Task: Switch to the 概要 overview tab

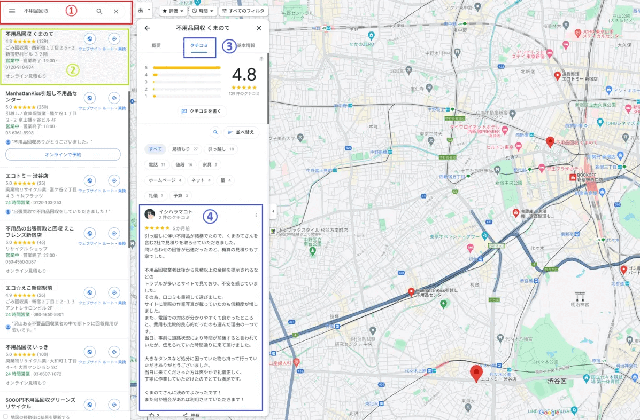Action: [156, 46]
